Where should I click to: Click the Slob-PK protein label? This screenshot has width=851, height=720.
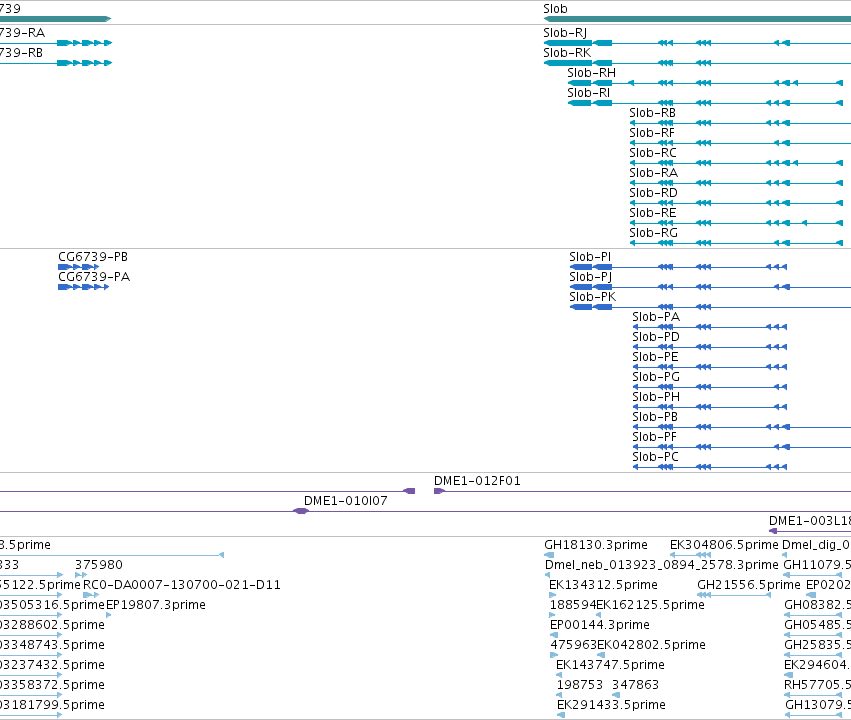593,297
